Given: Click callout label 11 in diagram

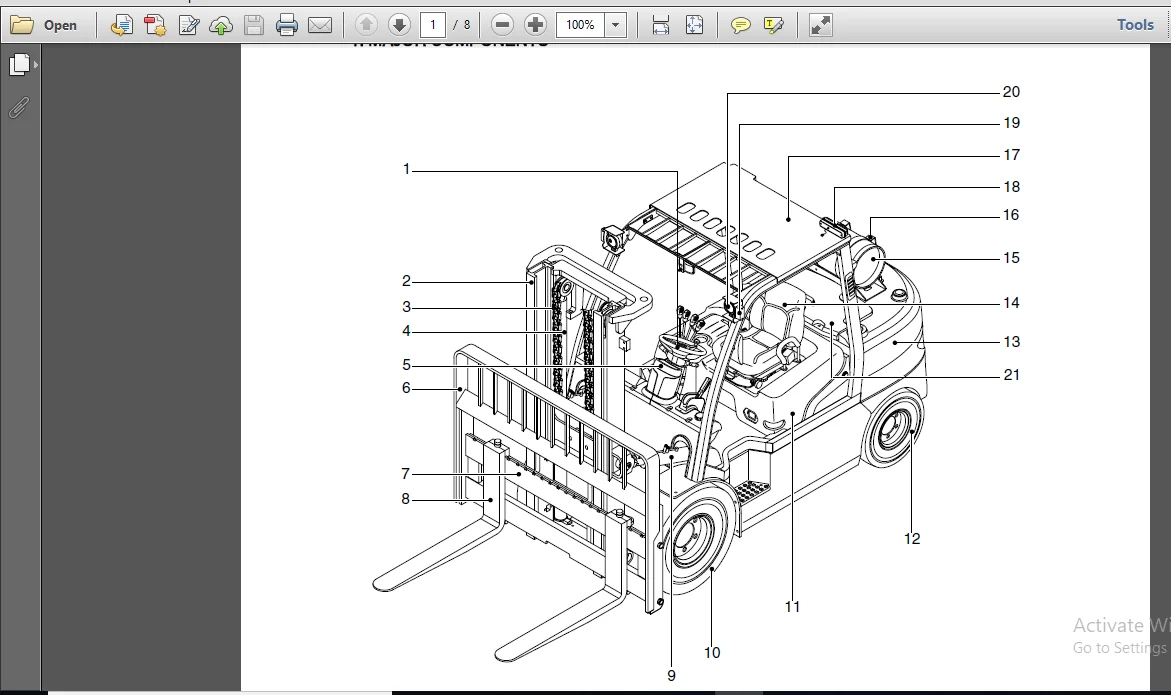Looking at the screenshot, I should (792, 607).
